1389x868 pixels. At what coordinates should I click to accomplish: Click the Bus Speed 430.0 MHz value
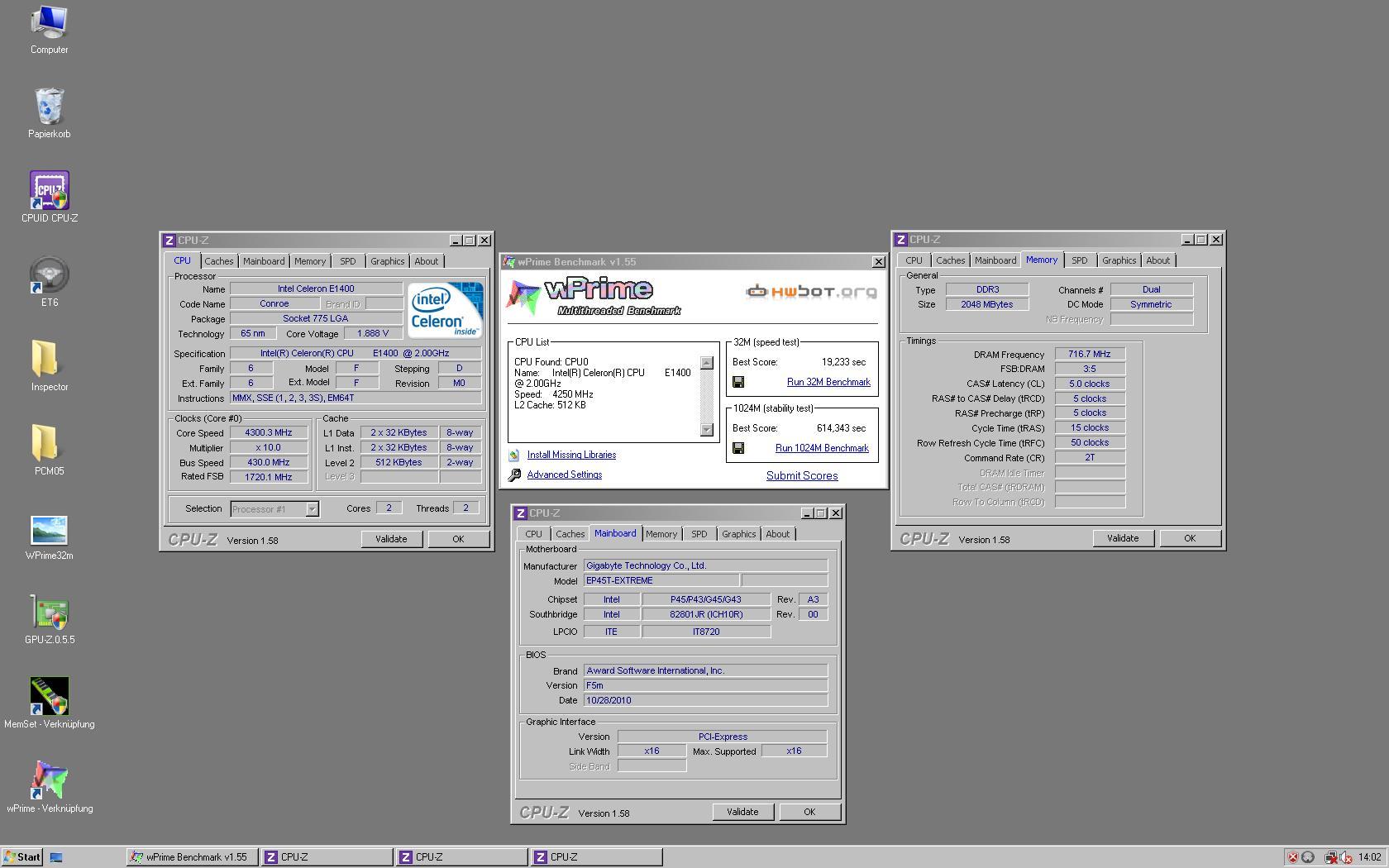click(x=269, y=462)
